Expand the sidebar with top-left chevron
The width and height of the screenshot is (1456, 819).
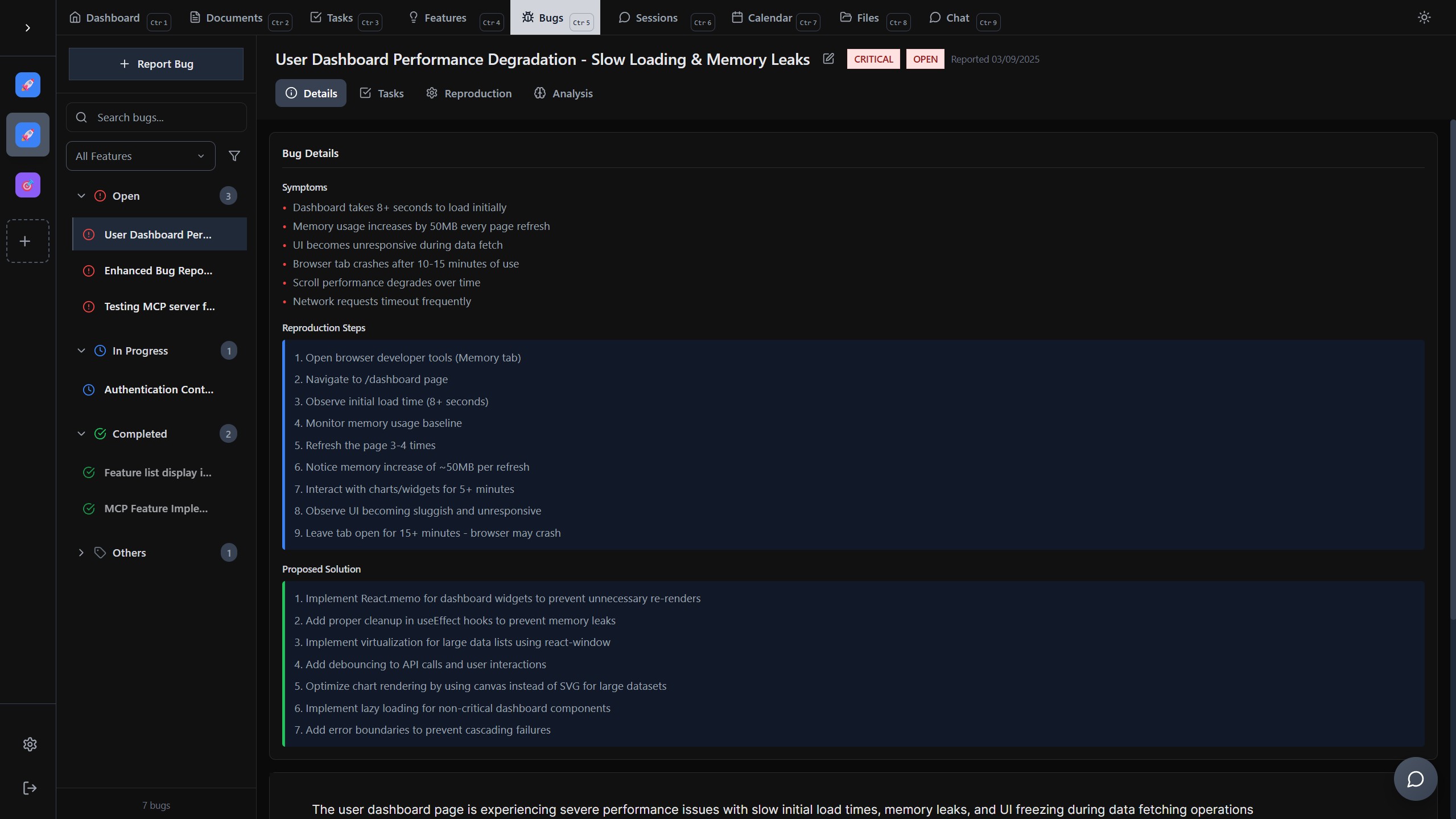(x=27, y=28)
